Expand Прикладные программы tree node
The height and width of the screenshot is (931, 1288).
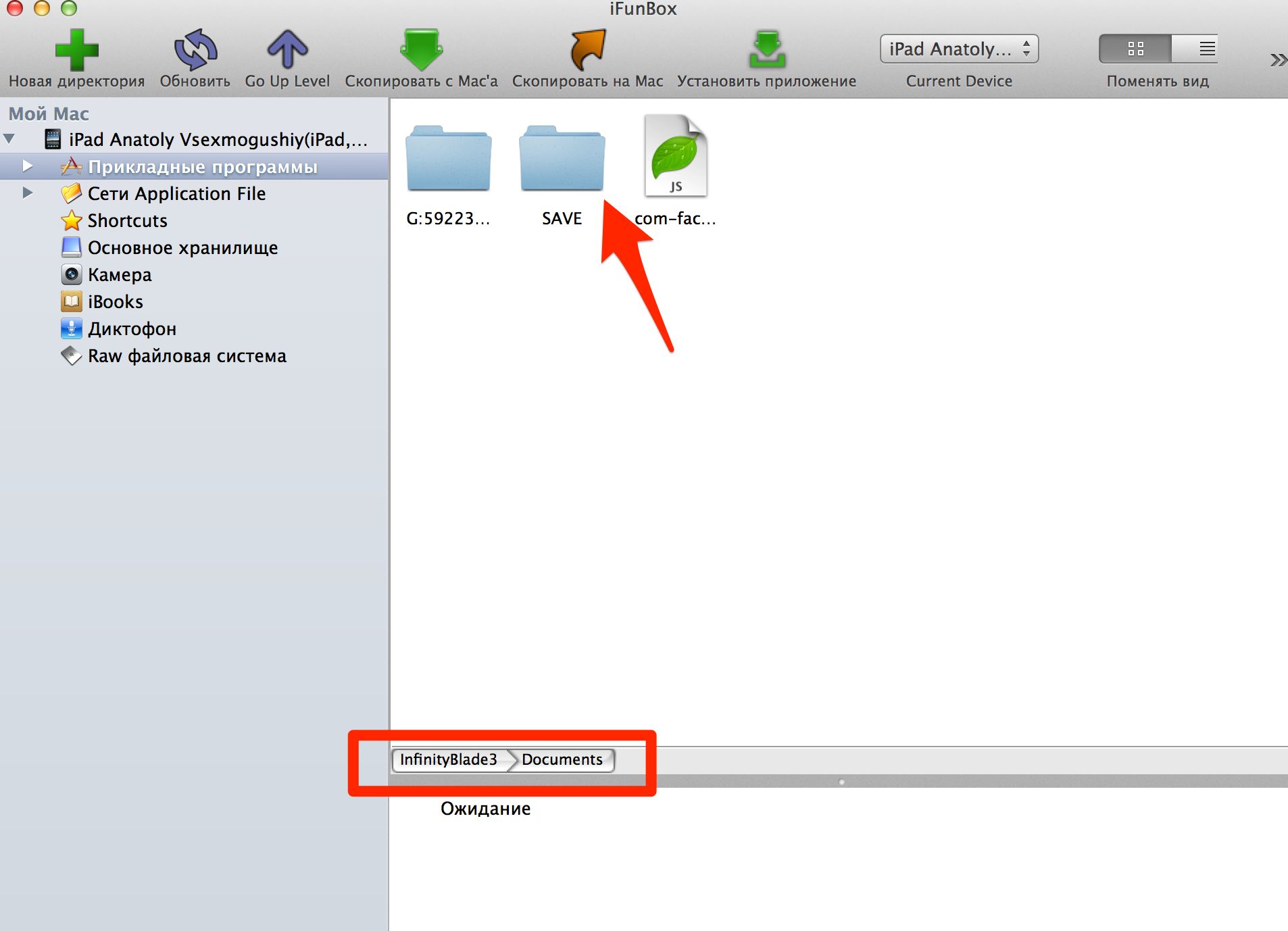pos(27,166)
